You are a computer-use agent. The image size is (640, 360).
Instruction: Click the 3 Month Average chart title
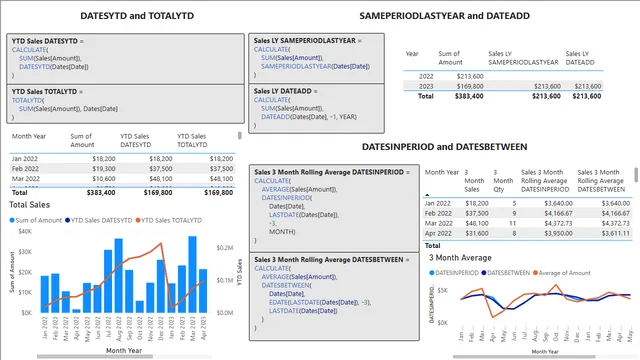click(x=460, y=258)
